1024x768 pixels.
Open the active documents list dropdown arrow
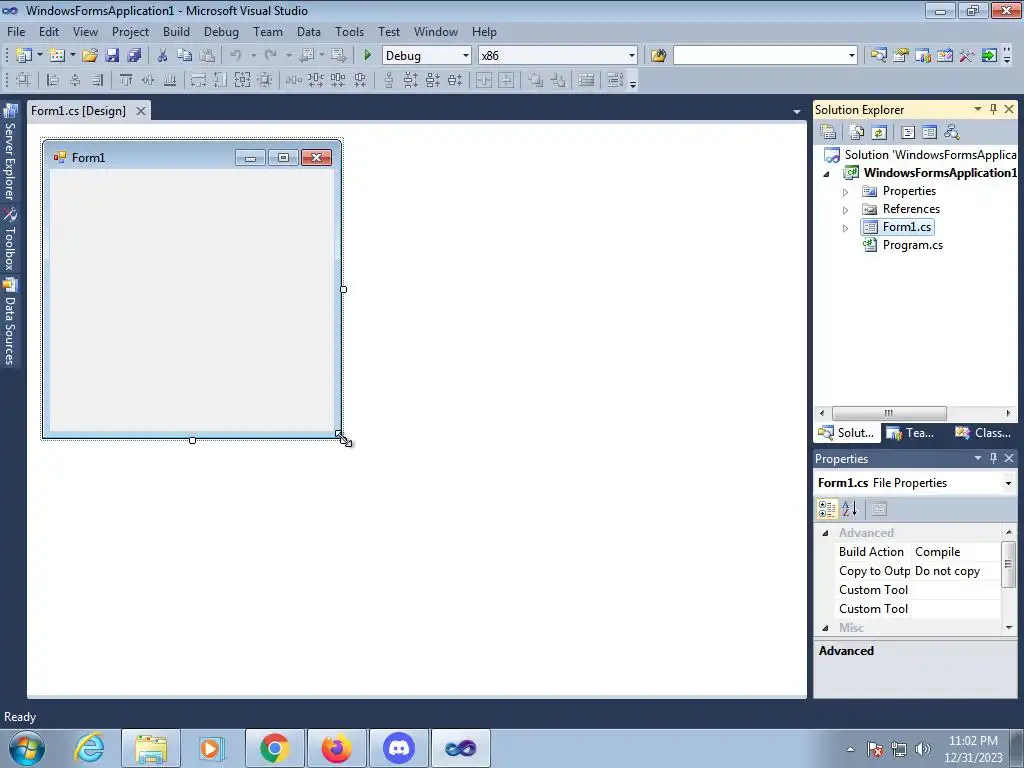(x=797, y=112)
